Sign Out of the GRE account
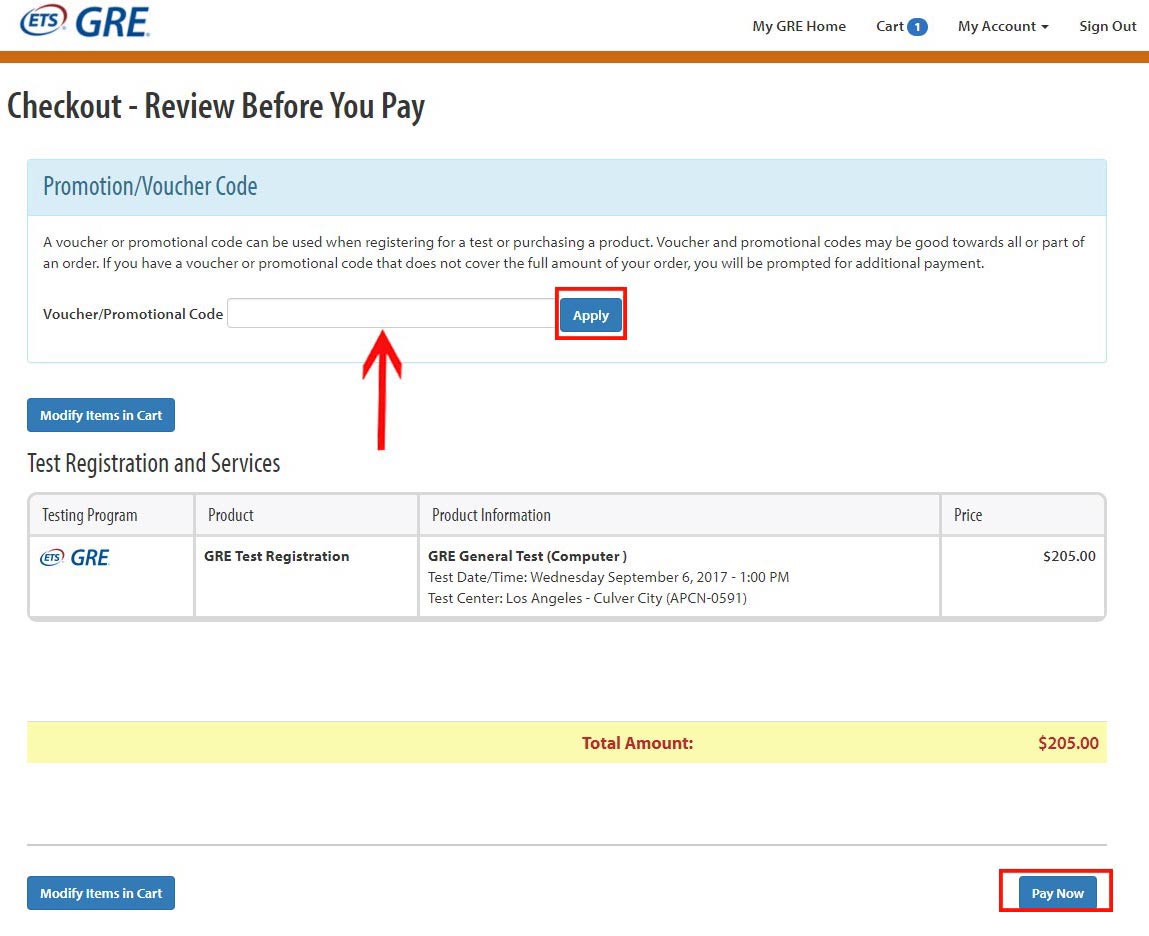1149x936 pixels. (x=1107, y=27)
